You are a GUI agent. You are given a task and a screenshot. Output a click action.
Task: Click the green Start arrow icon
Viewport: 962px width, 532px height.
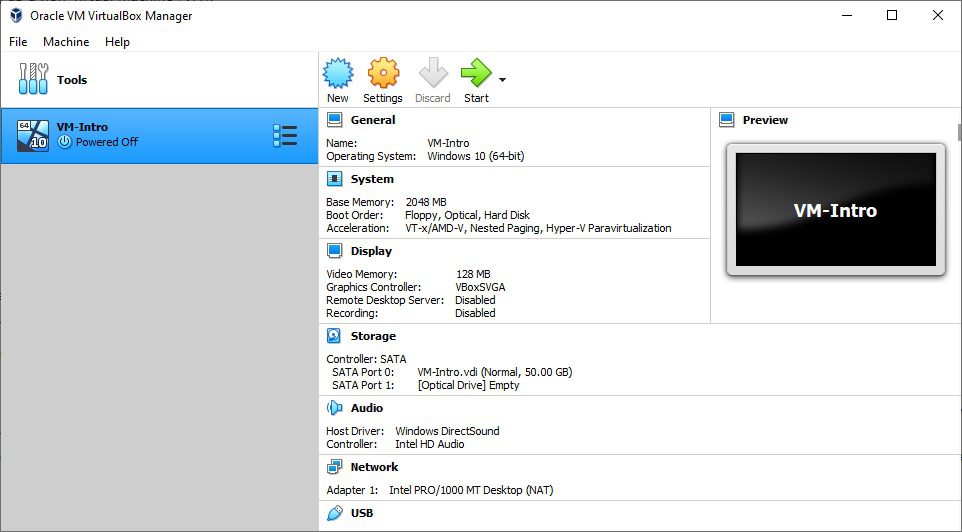tap(475, 73)
